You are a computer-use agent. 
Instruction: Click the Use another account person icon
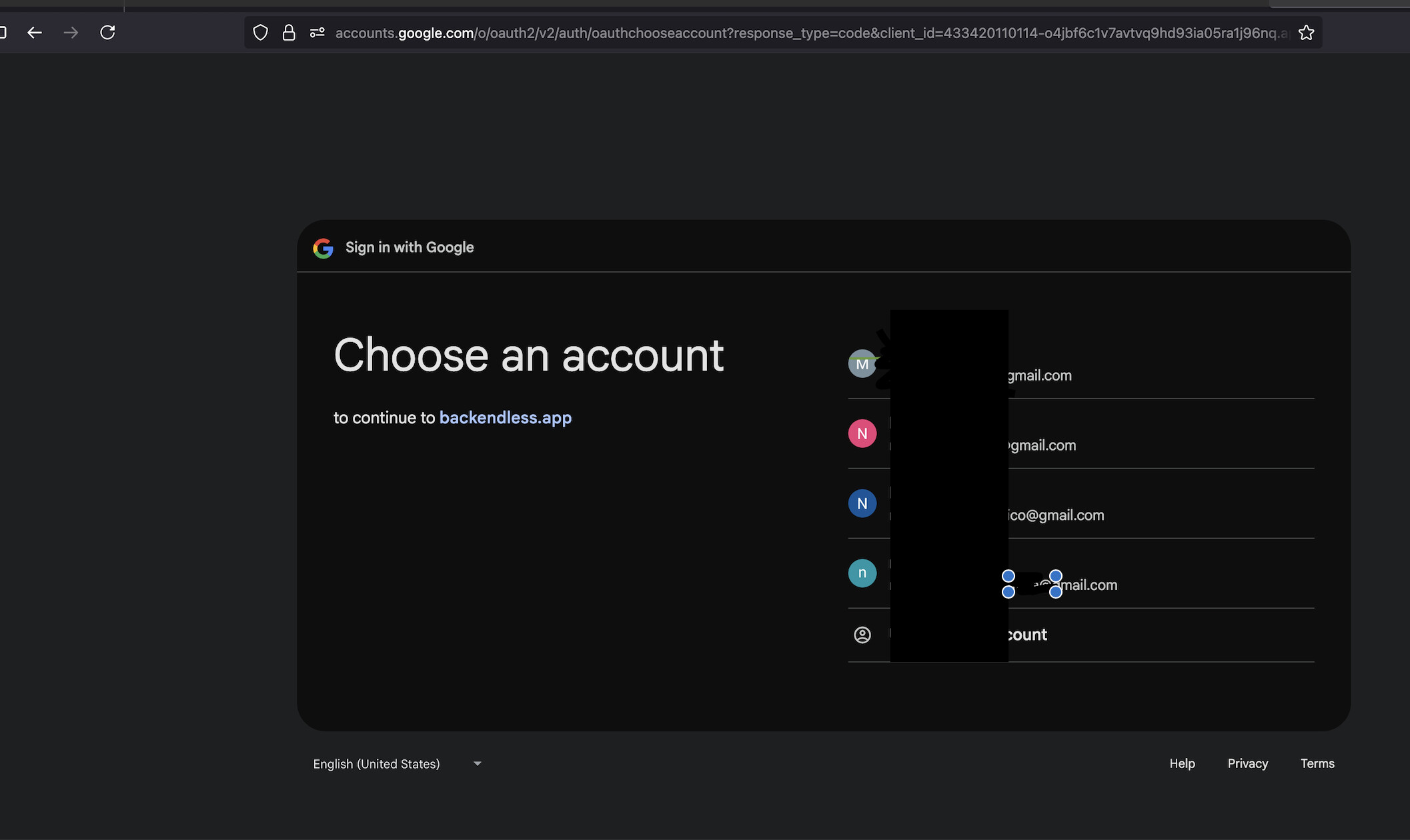tap(862, 635)
